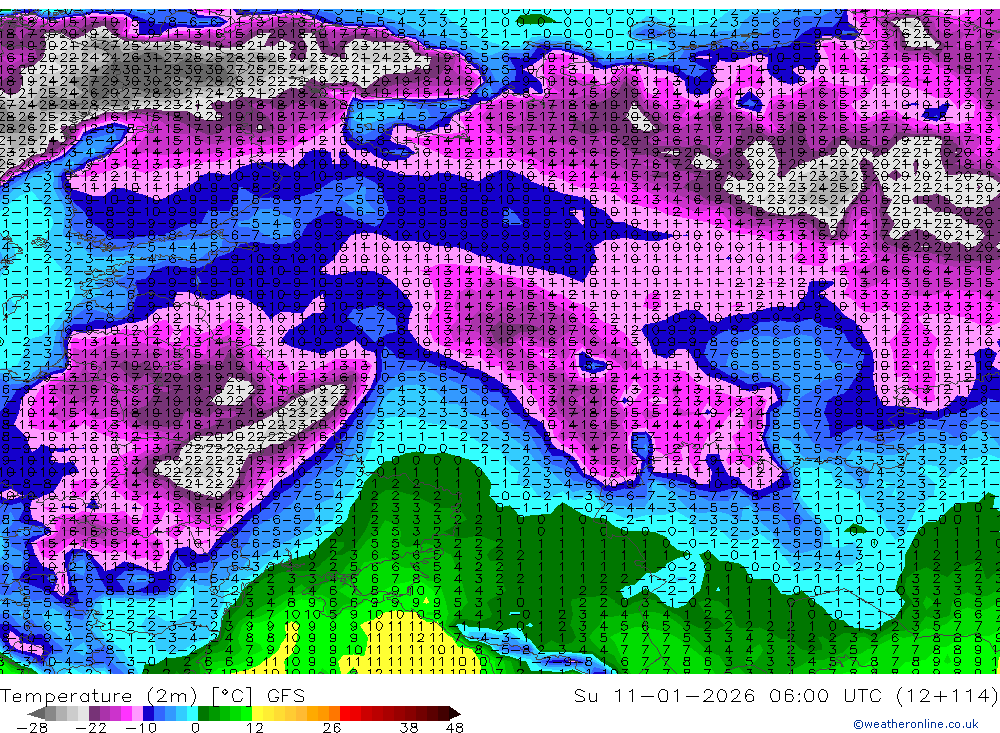Click the yellow legend swatch above 12
The height and width of the screenshot is (733, 1000).
click(257, 713)
